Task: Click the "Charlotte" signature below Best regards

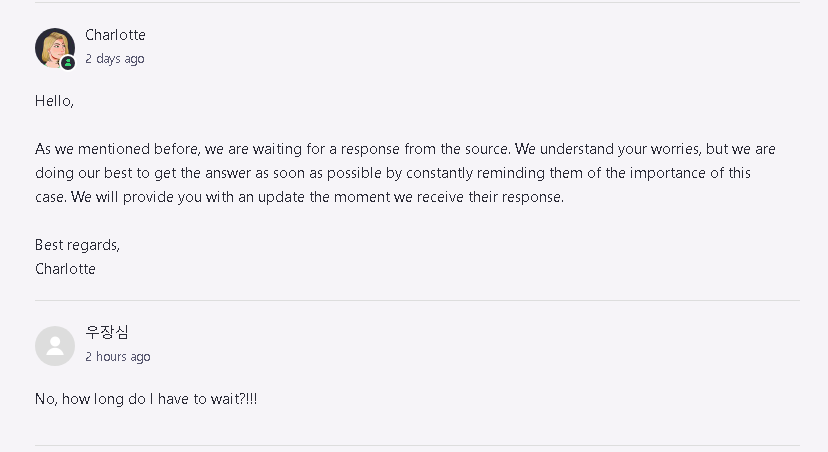Action: [x=65, y=269]
